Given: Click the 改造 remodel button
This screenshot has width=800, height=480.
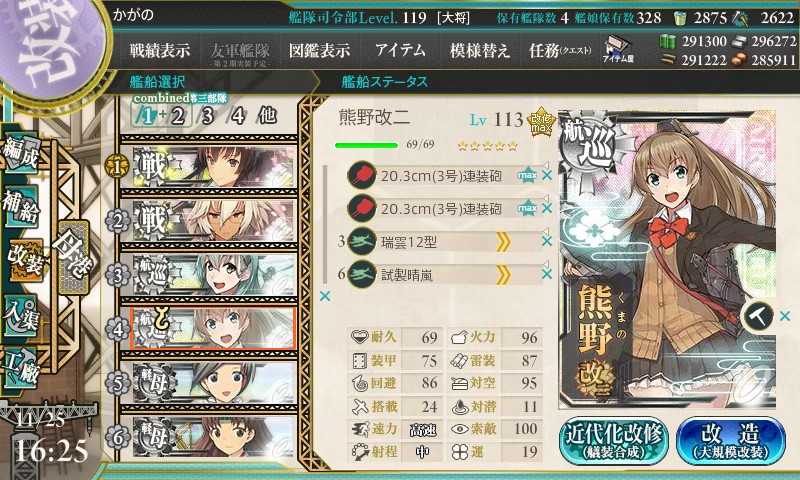Looking at the screenshot, I should [x=731, y=441].
